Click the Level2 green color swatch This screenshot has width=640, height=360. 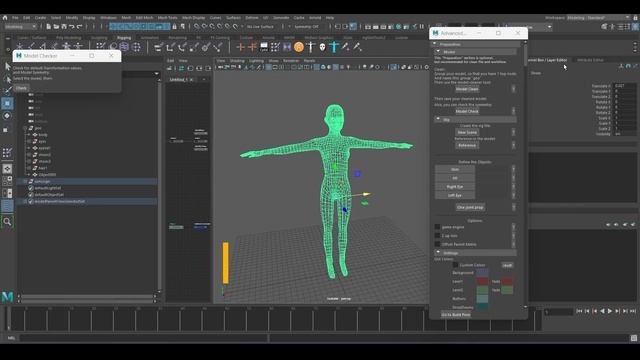(x=482, y=290)
